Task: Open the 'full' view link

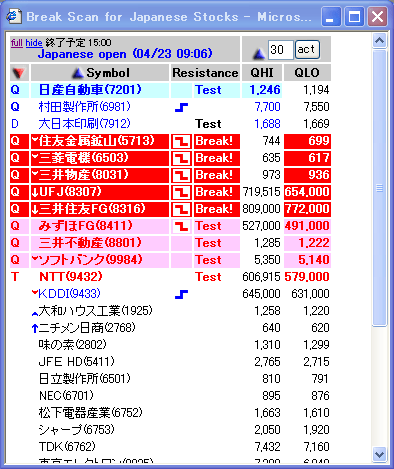Action: pyautogui.click(x=17, y=43)
